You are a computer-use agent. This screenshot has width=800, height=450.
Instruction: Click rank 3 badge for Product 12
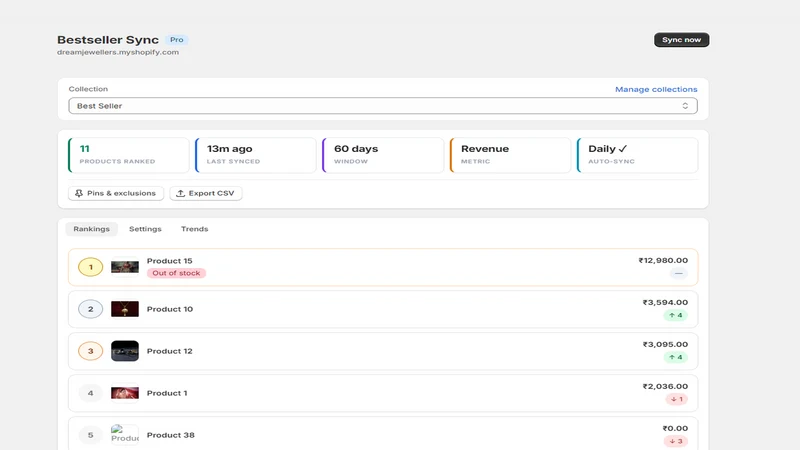[x=90, y=351]
